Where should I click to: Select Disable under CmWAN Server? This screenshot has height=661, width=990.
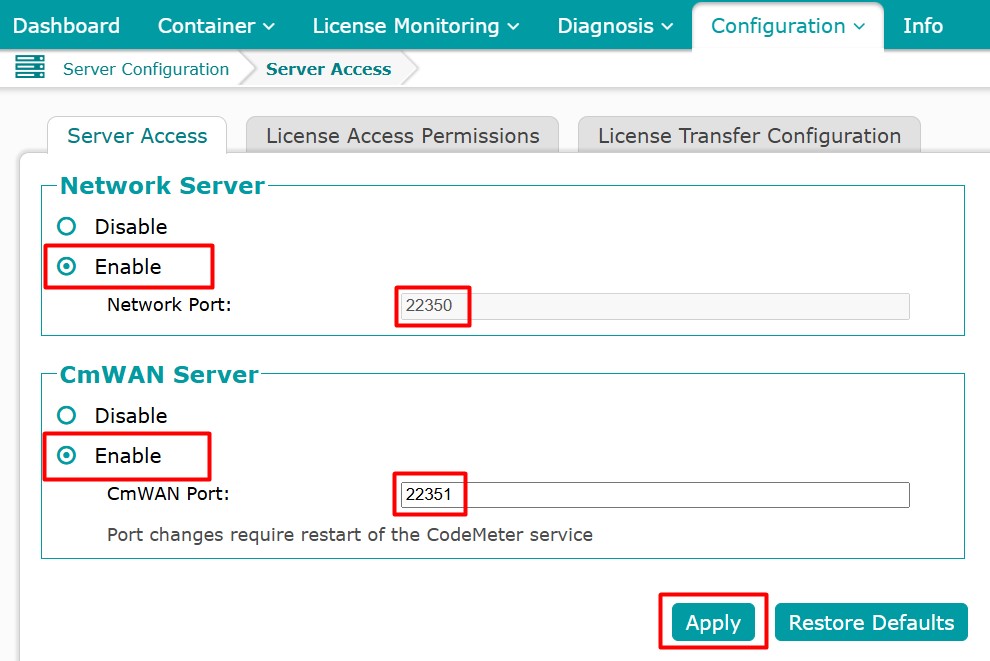67,416
